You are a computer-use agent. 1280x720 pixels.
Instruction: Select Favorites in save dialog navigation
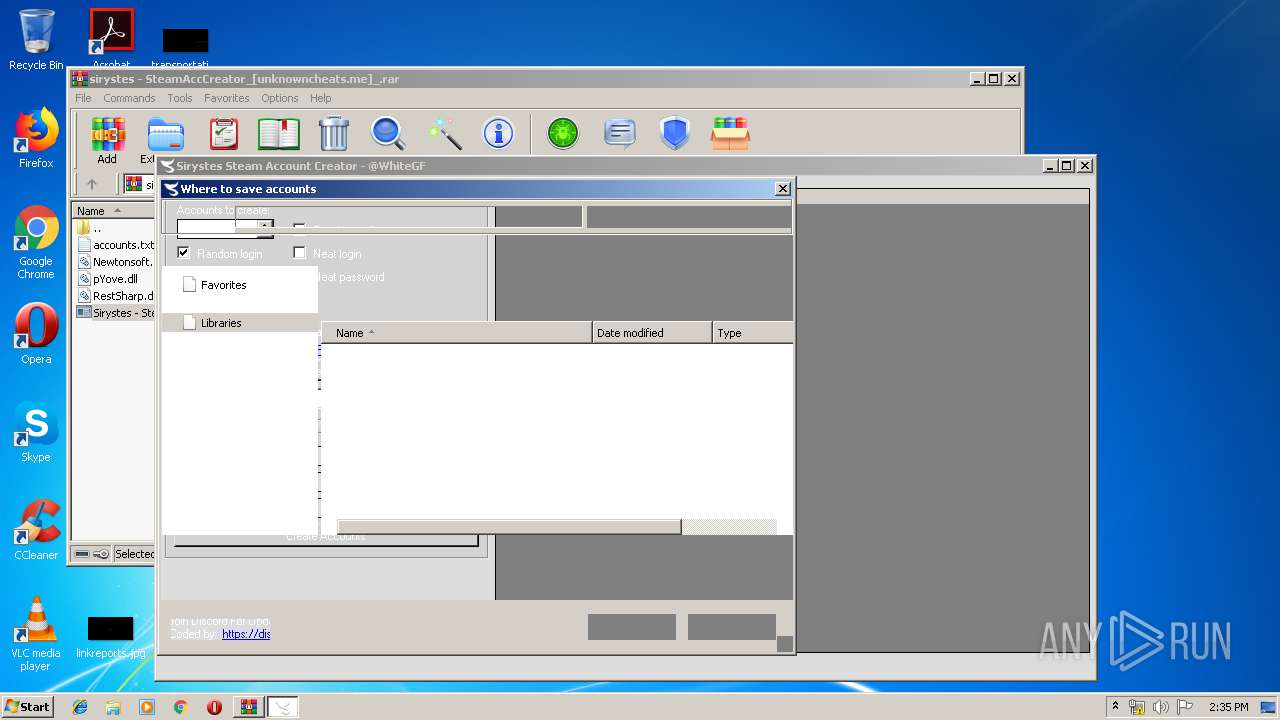pyautogui.click(x=223, y=285)
